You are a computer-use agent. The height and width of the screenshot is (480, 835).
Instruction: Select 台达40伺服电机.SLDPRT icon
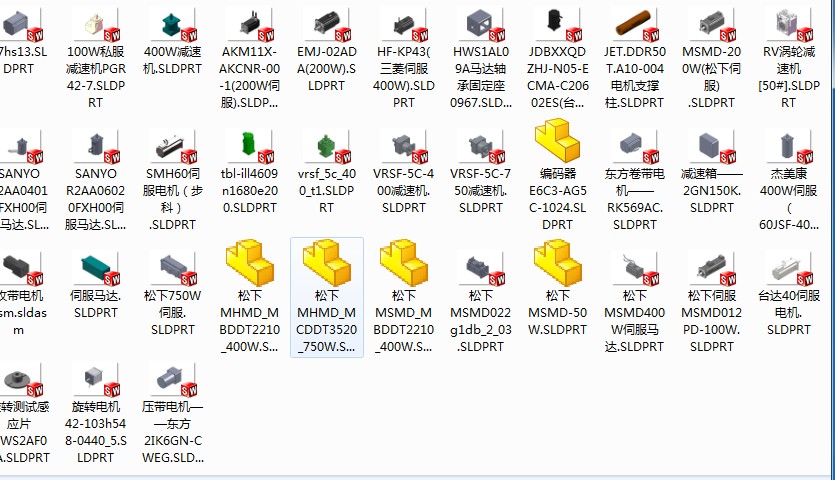(789, 269)
